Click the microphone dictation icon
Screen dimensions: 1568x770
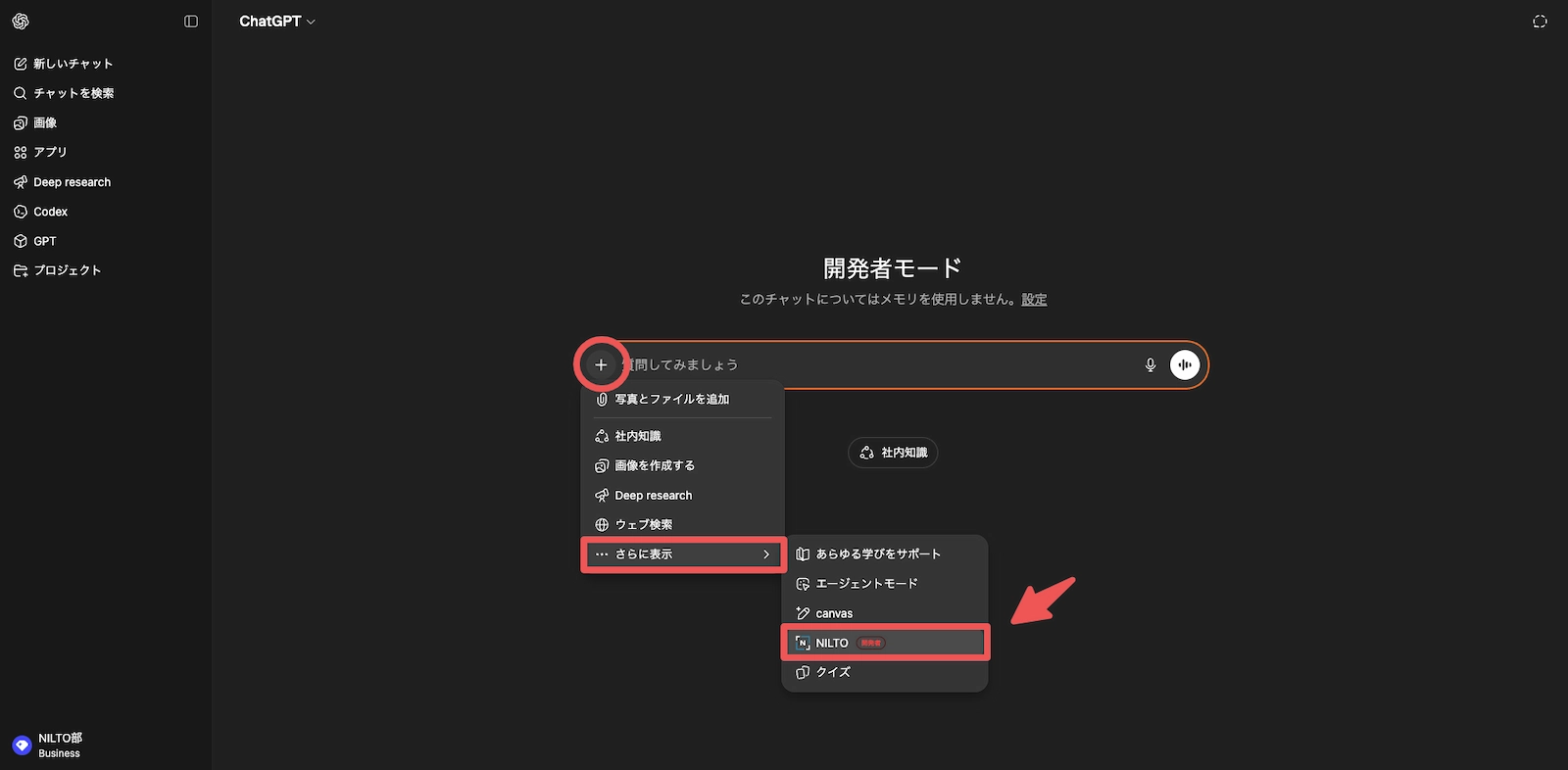1151,364
